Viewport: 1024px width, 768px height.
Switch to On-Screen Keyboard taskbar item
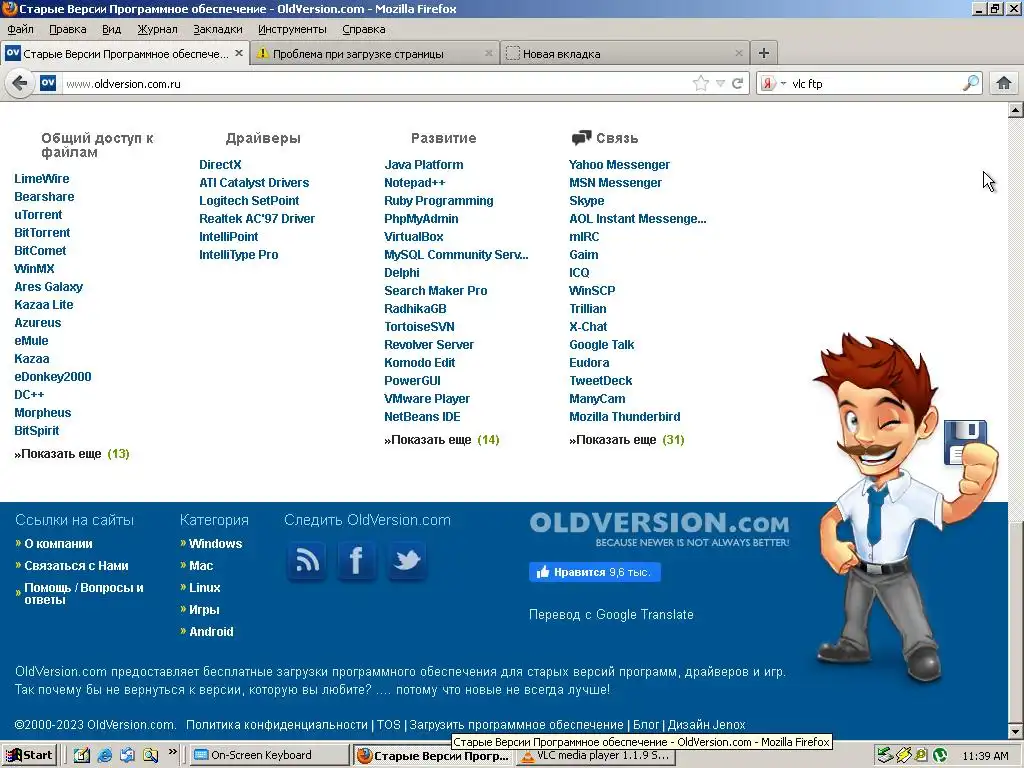coord(270,755)
